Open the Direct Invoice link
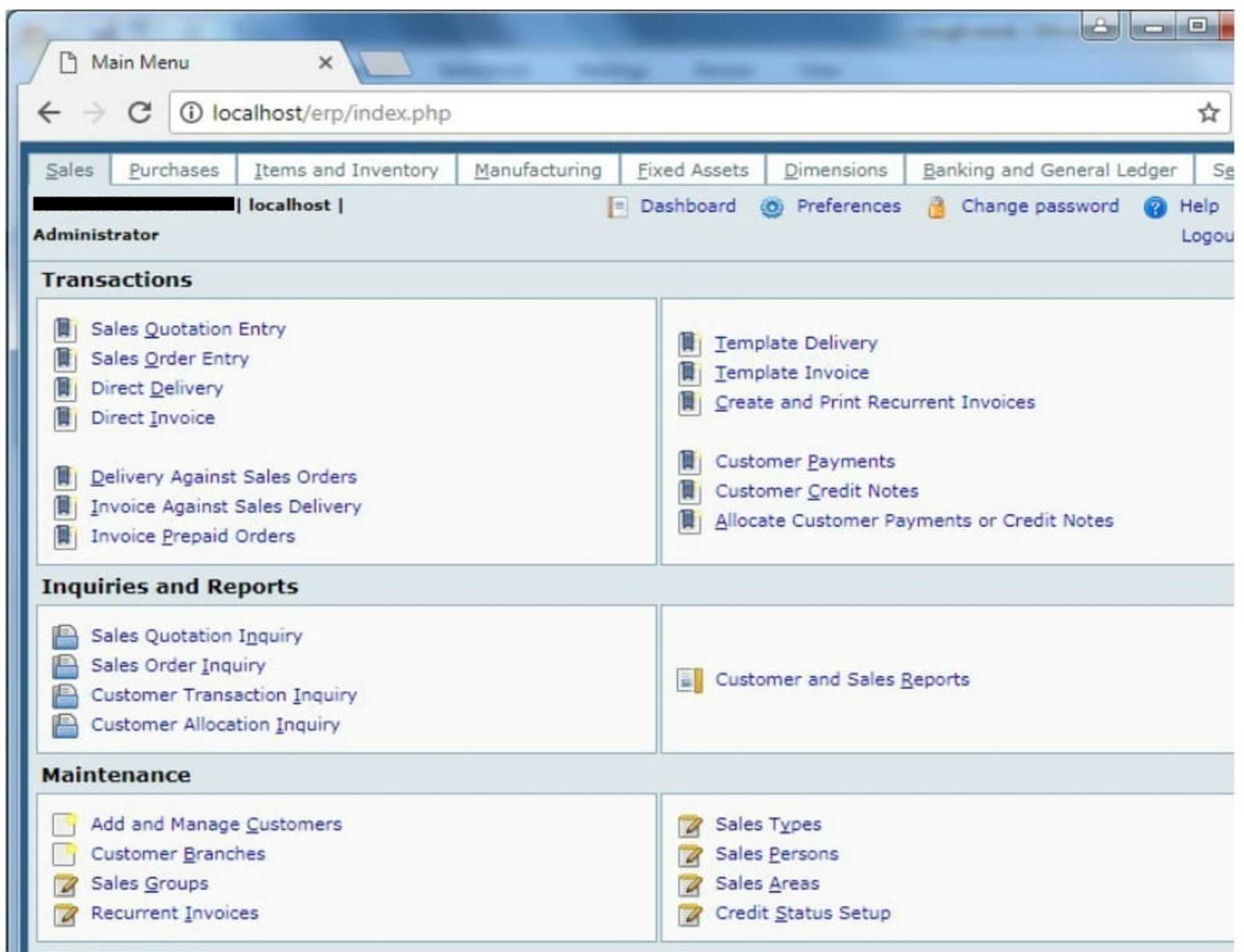 (153, 417)
